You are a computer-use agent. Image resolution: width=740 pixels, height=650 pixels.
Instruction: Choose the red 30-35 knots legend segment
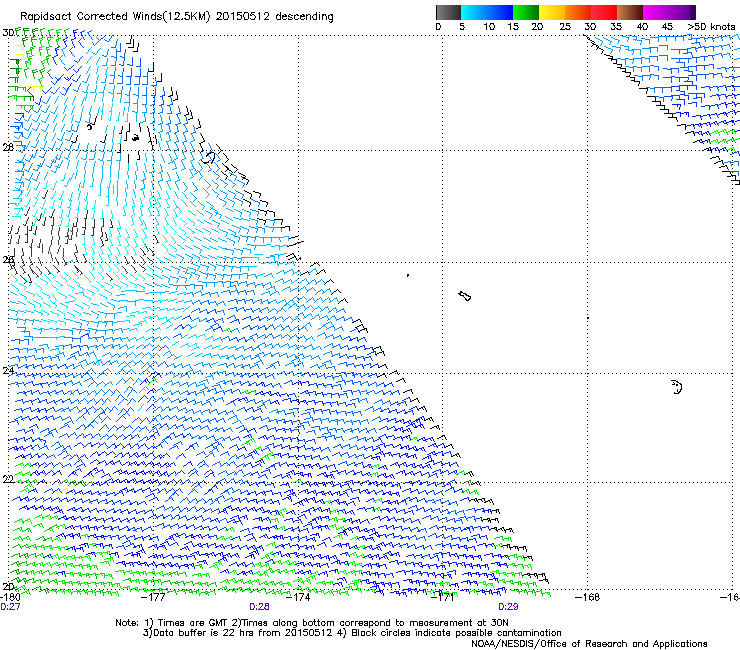[x=604, y=12]
